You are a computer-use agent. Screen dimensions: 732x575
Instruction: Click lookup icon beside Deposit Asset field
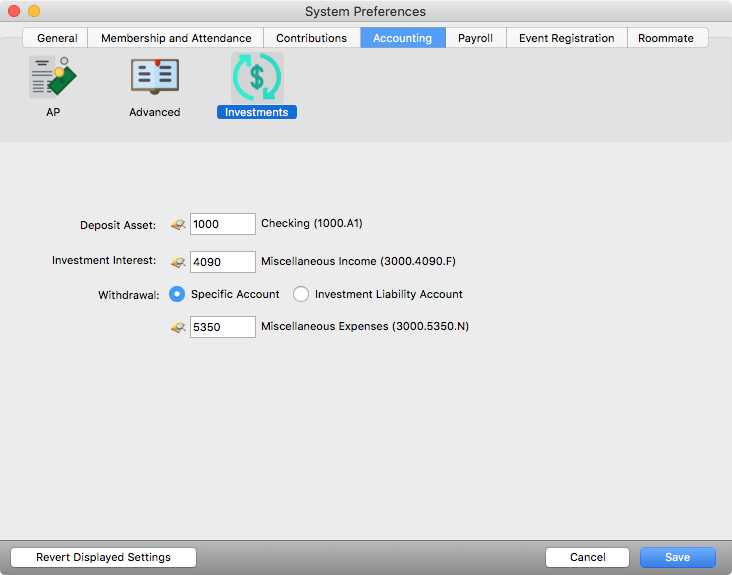[178, 225]
